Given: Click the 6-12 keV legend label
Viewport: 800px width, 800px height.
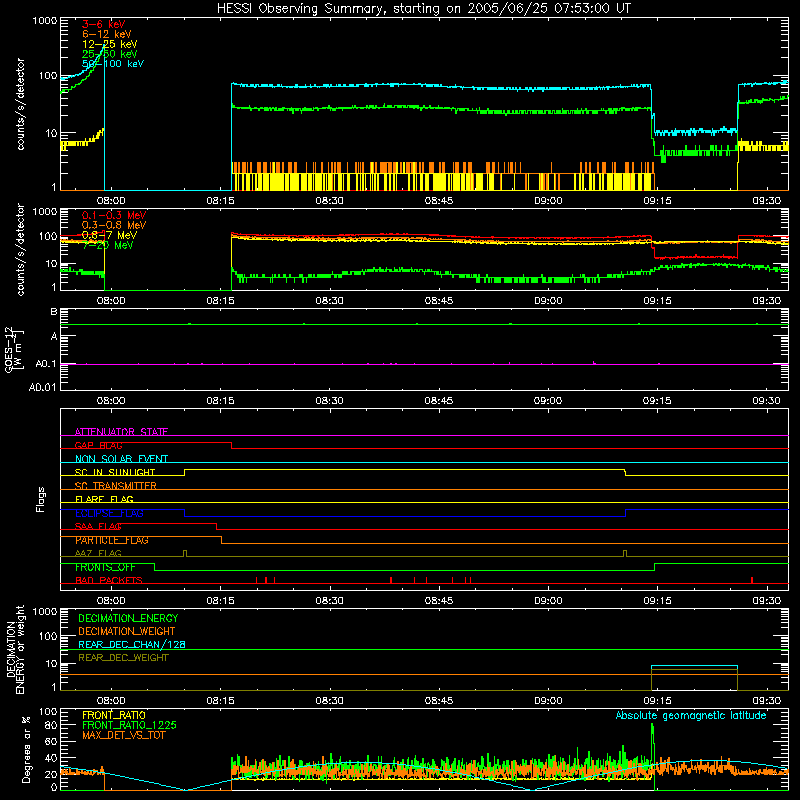Looking at the screenshot, I should 107,34.
